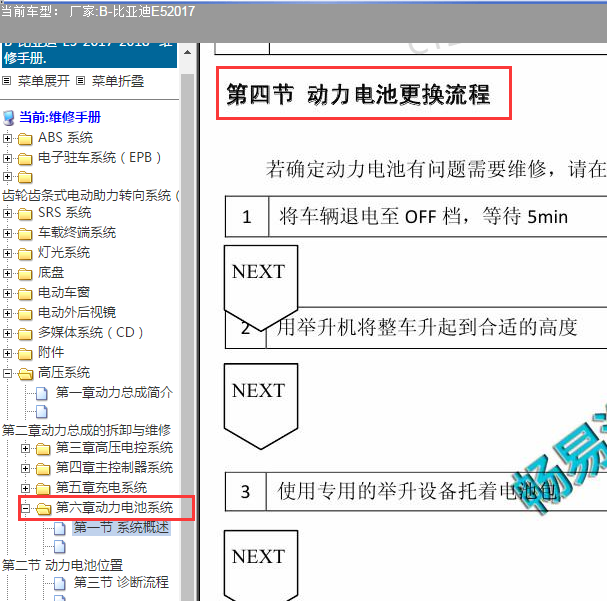
Task: Expand the 电子驻车系统 (EPB) node
Action: pyautogui.click(x=7, y=158)
